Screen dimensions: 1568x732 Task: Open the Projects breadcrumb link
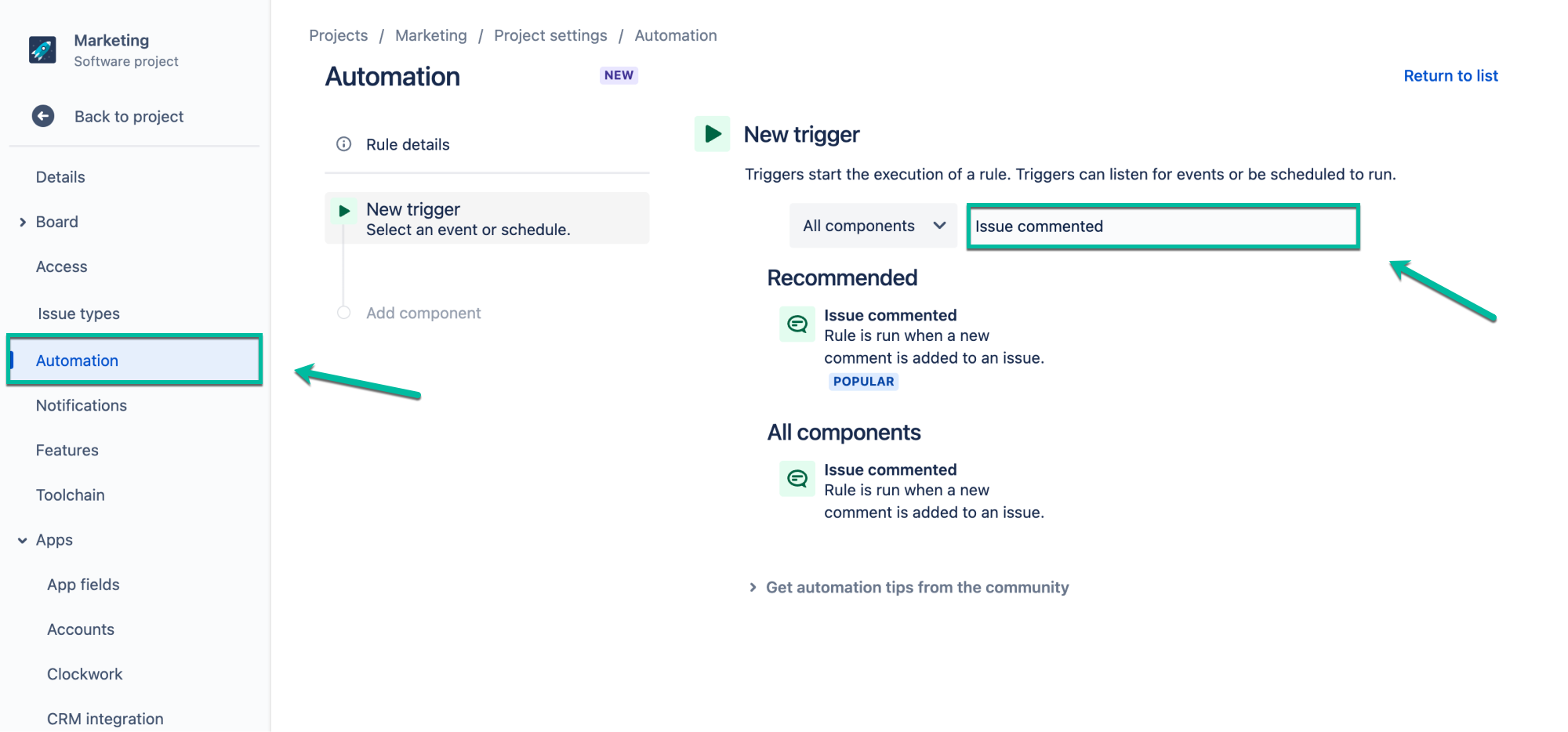[338, 35]
